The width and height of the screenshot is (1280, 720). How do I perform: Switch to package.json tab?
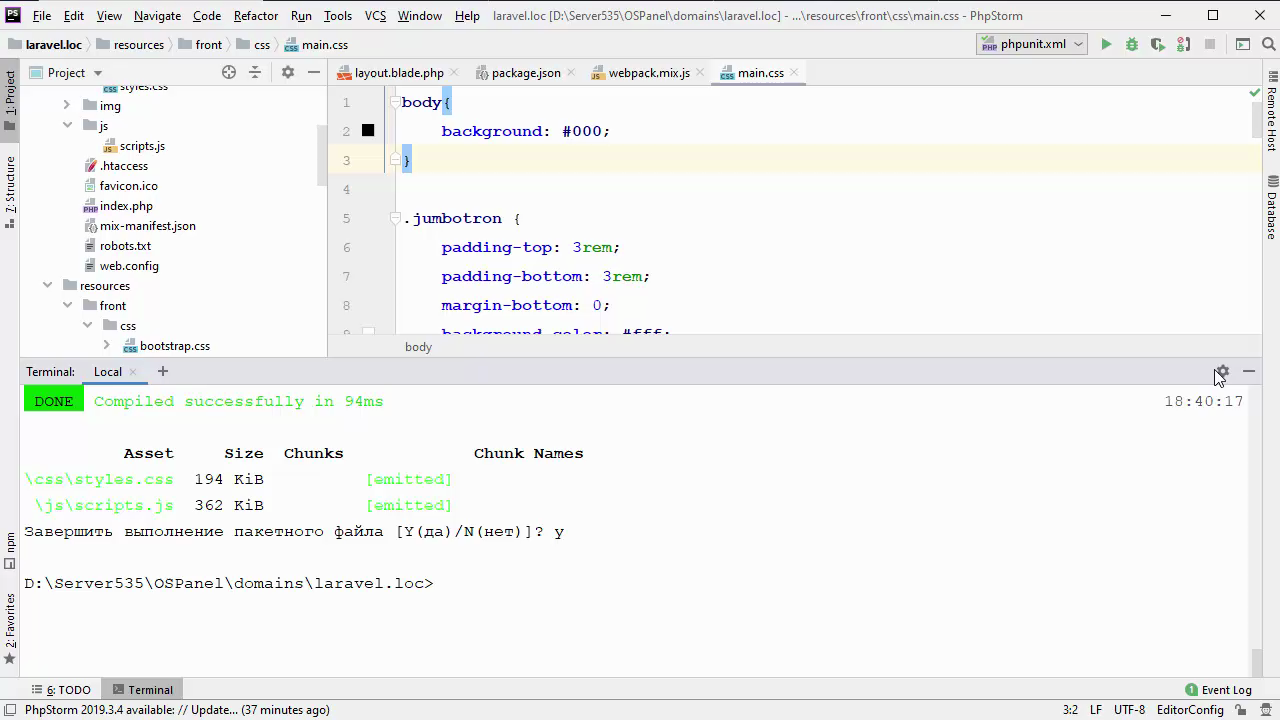click(x=526, y=73)
